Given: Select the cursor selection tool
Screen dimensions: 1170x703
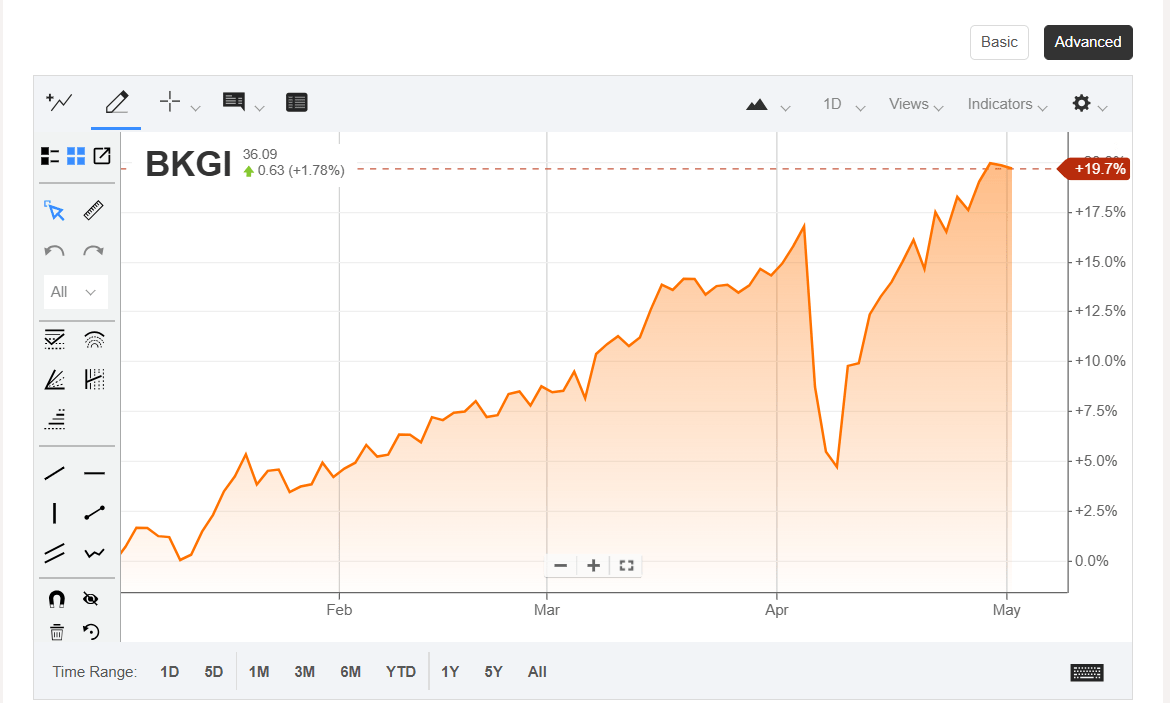Looking at the screenshot, I should [55, 210].
